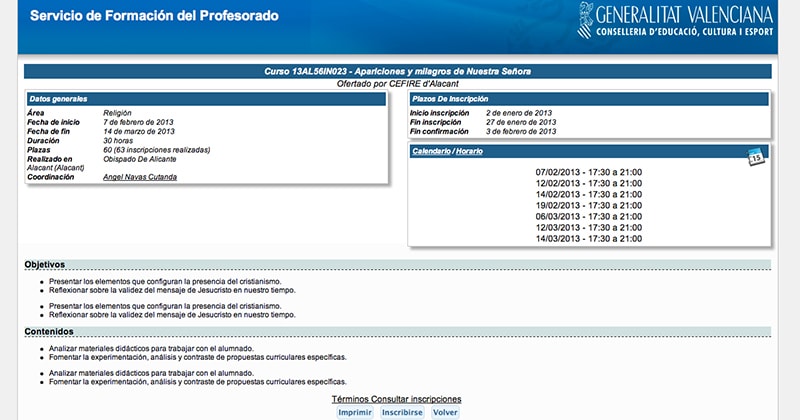Click the Curso 13AL56IN023 title bar
This screenshot has height=420, width=800.
tap(398, 72)
